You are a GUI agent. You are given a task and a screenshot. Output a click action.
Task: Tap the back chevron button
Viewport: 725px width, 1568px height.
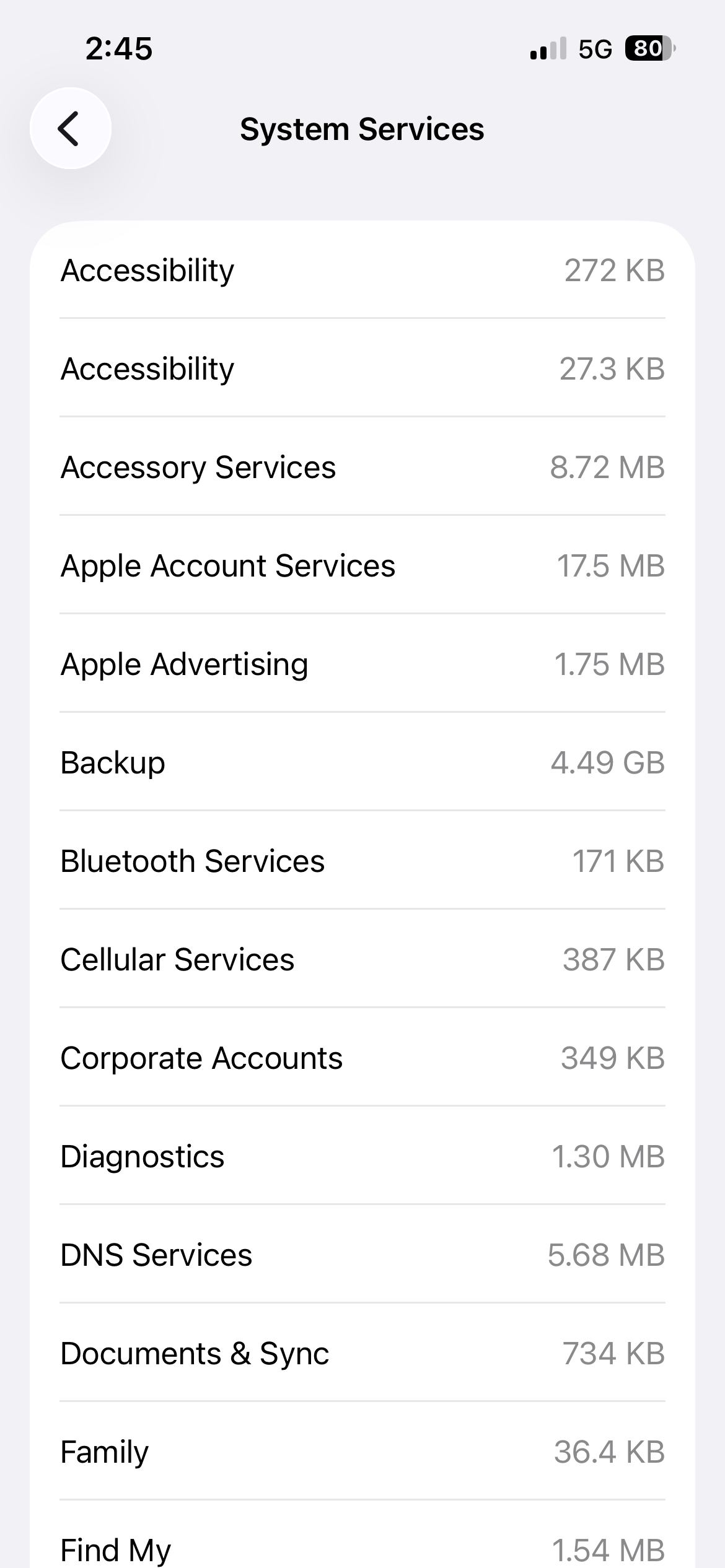70,128
